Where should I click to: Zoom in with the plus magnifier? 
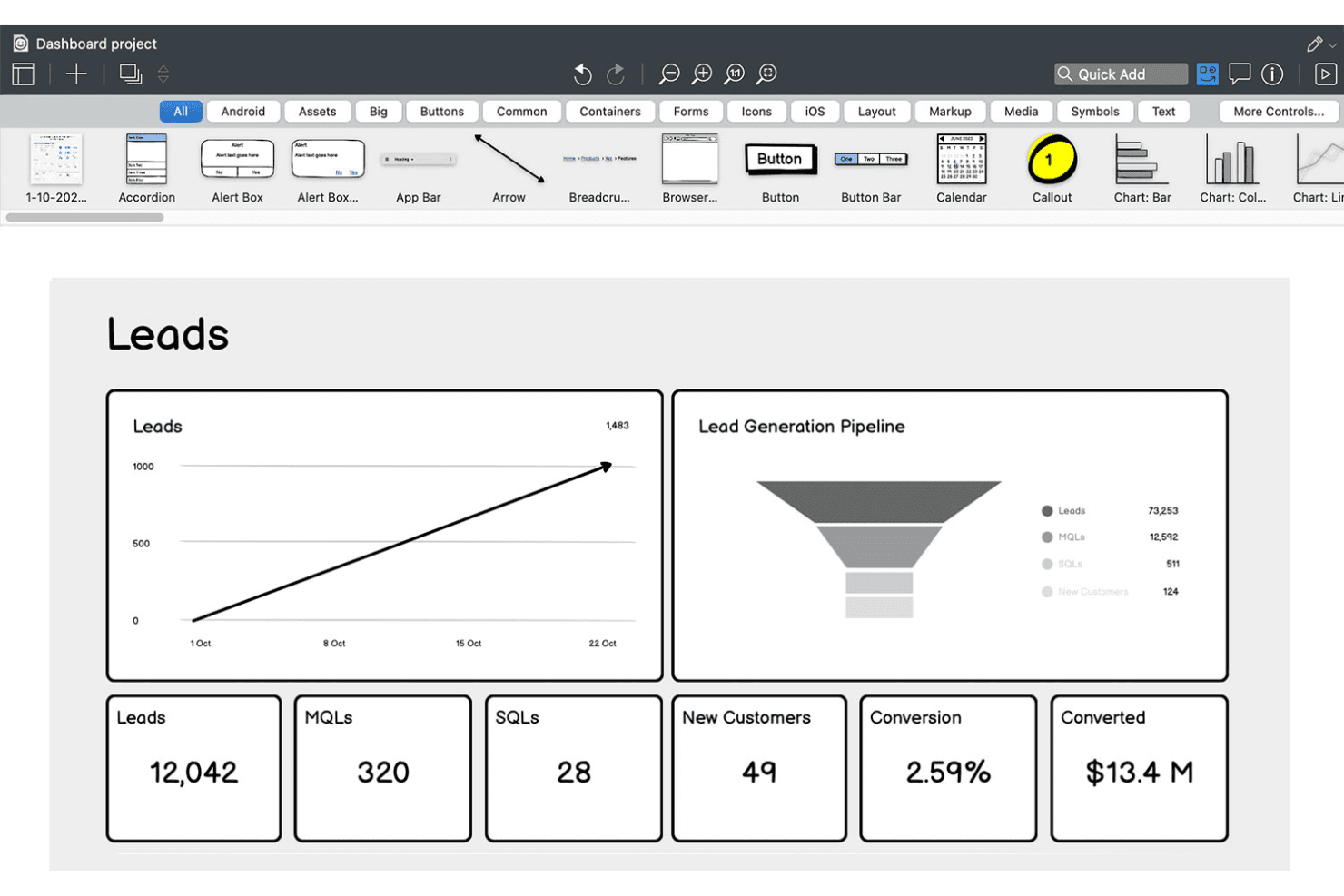coord(702,74)
